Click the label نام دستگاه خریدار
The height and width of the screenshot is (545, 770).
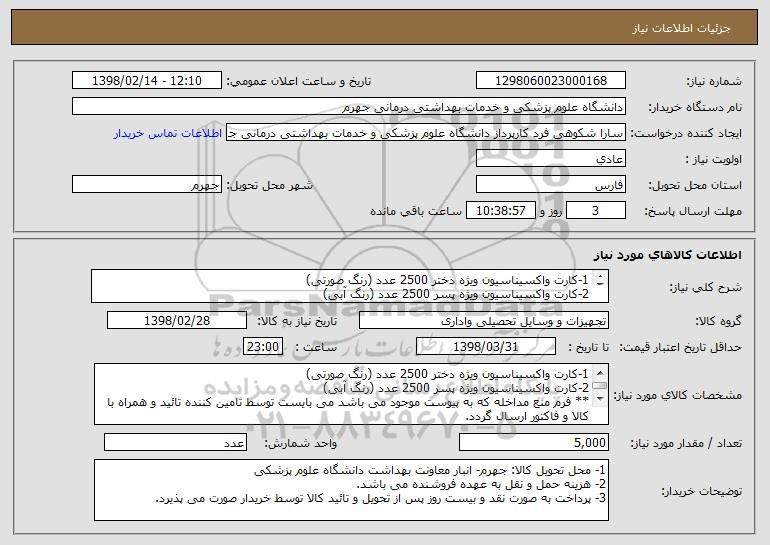[x=695, y=108]
